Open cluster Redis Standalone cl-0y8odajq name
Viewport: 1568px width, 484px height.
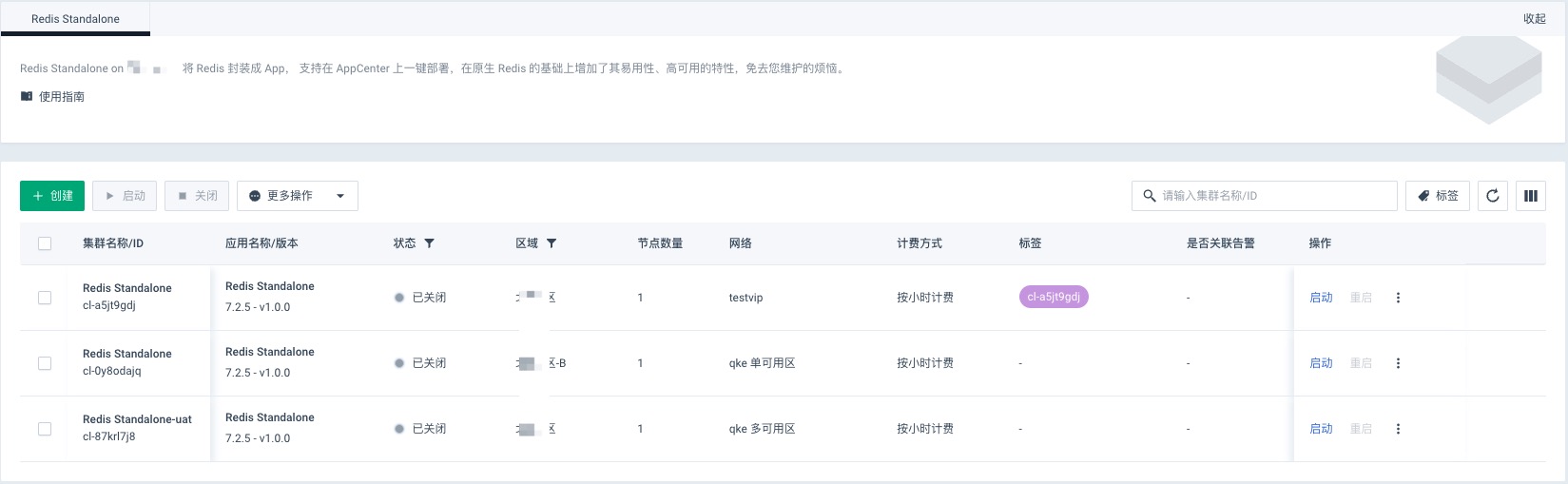[127, 354]
